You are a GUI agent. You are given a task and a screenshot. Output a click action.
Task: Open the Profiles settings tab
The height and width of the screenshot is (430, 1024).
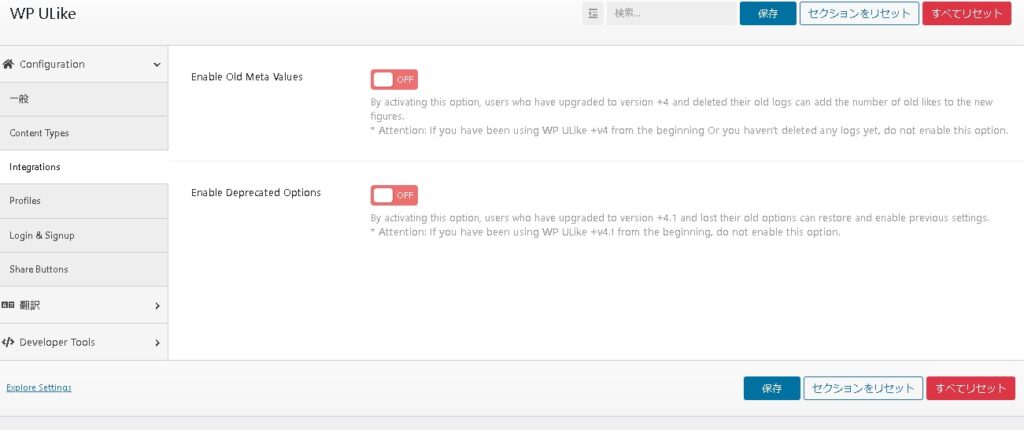[x=25, y=201]
